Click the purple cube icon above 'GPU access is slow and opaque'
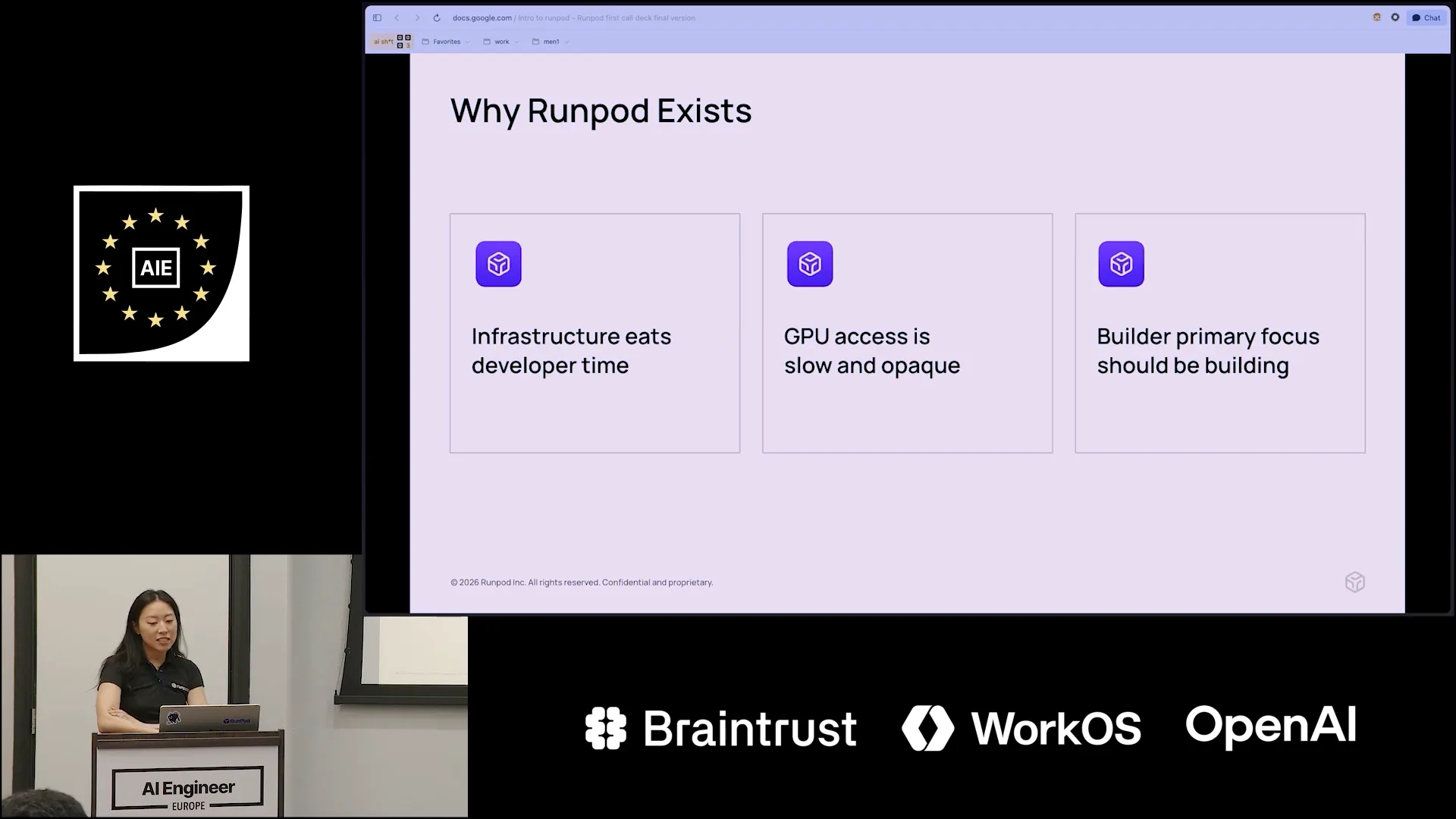1456x819 pixels. [810, 264]
